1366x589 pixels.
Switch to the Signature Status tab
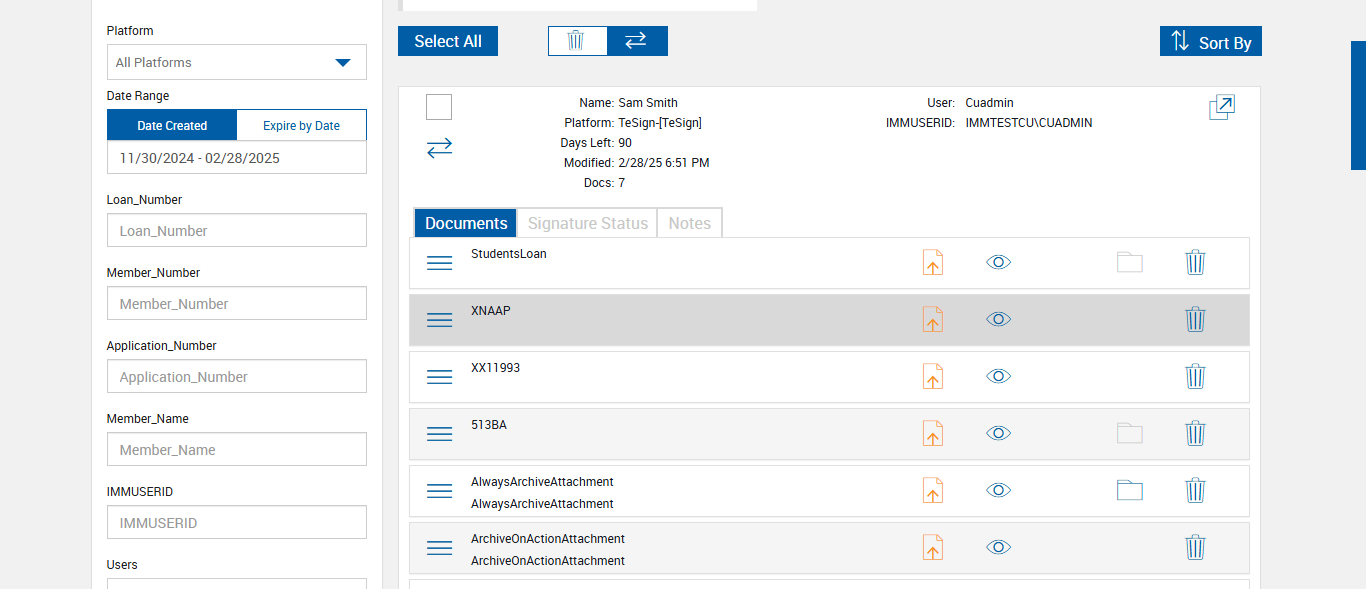pyautogui.click(x=588, y=224)
